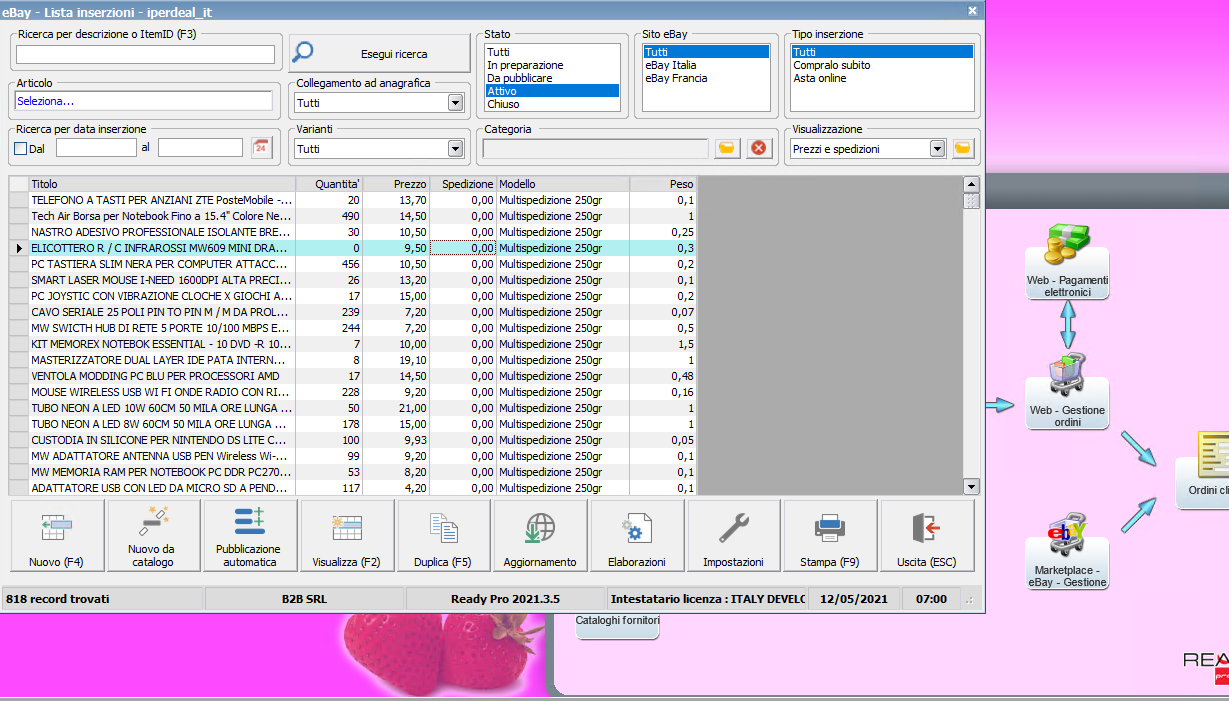Image resolution: width=1229 pixels, height=701 pixels.
Task: Sort by the Modello column header
Action: click(x=563, y=184)
